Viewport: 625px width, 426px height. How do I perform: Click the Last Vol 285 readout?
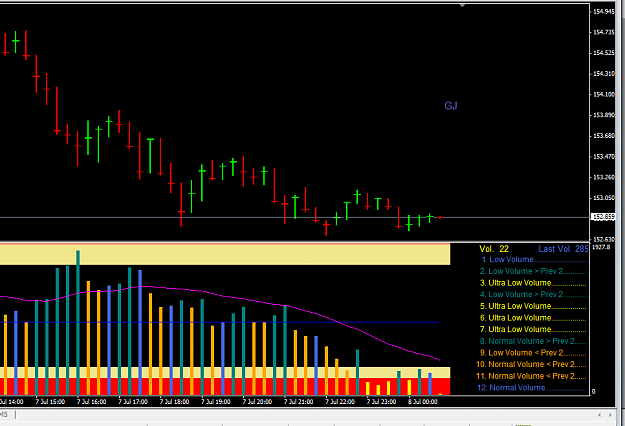coord(563,249)
